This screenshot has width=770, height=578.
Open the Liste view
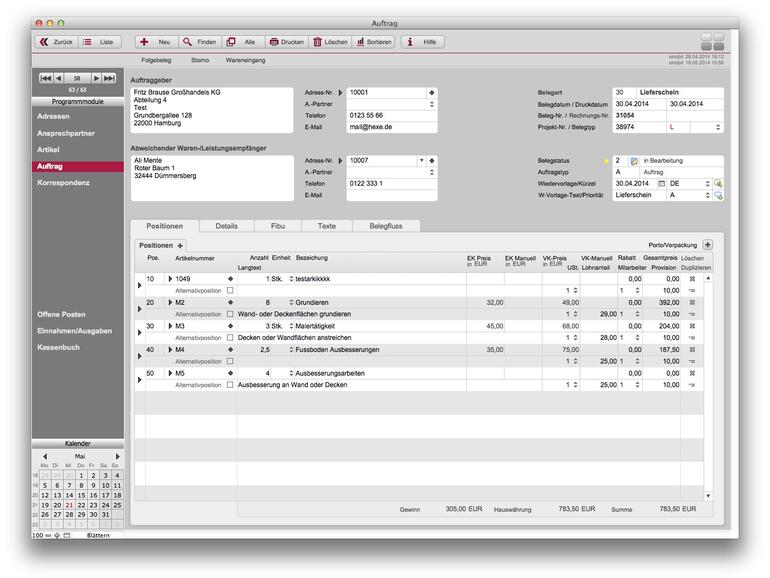click(x=99, y=42)
